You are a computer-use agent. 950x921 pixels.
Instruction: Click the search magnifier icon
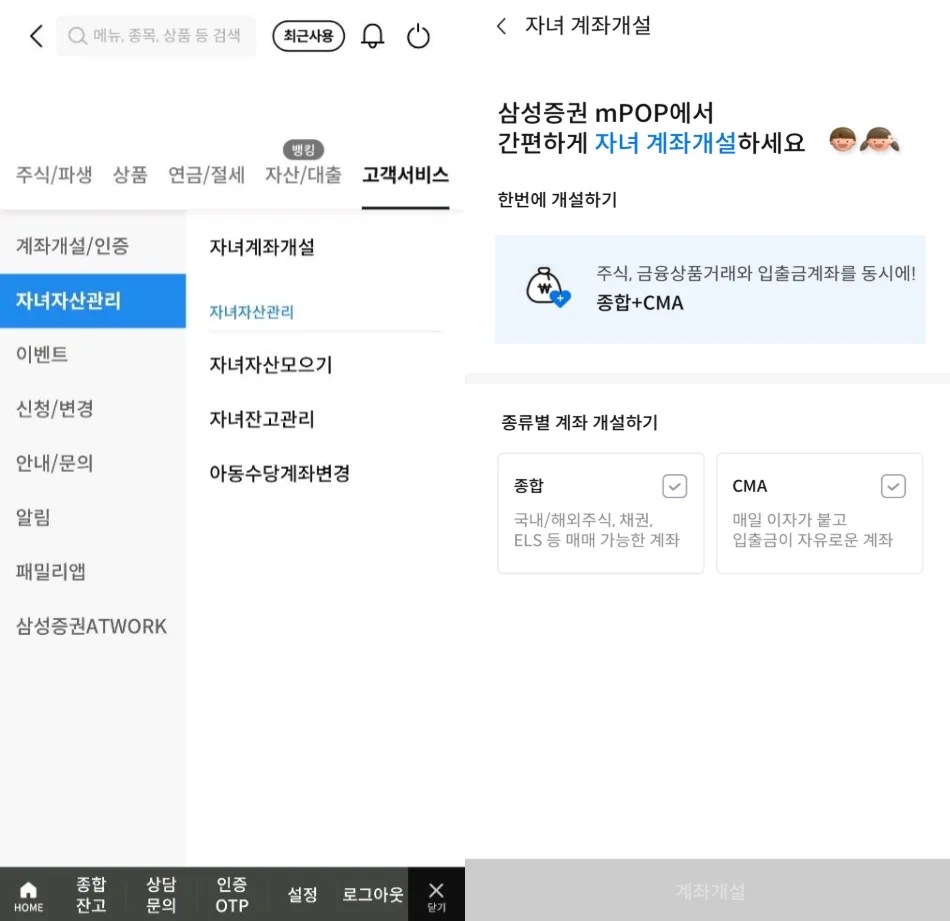[77, 36]
